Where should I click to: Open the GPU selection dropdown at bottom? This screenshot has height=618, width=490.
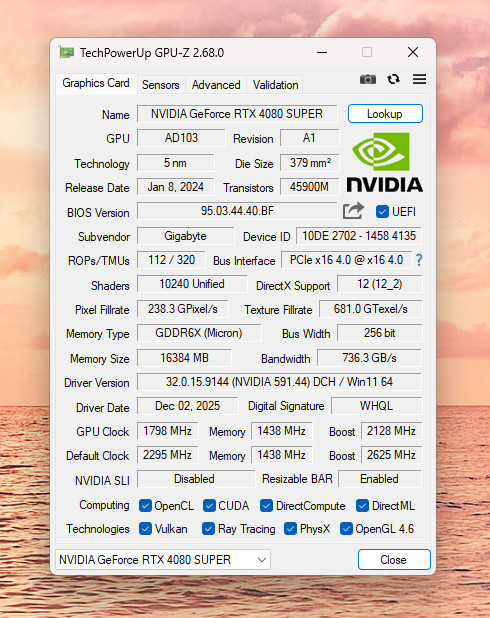(163, 560)
